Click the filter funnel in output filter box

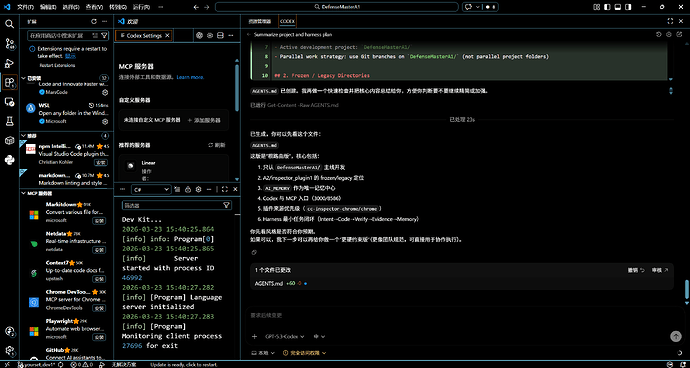point(226,205)
